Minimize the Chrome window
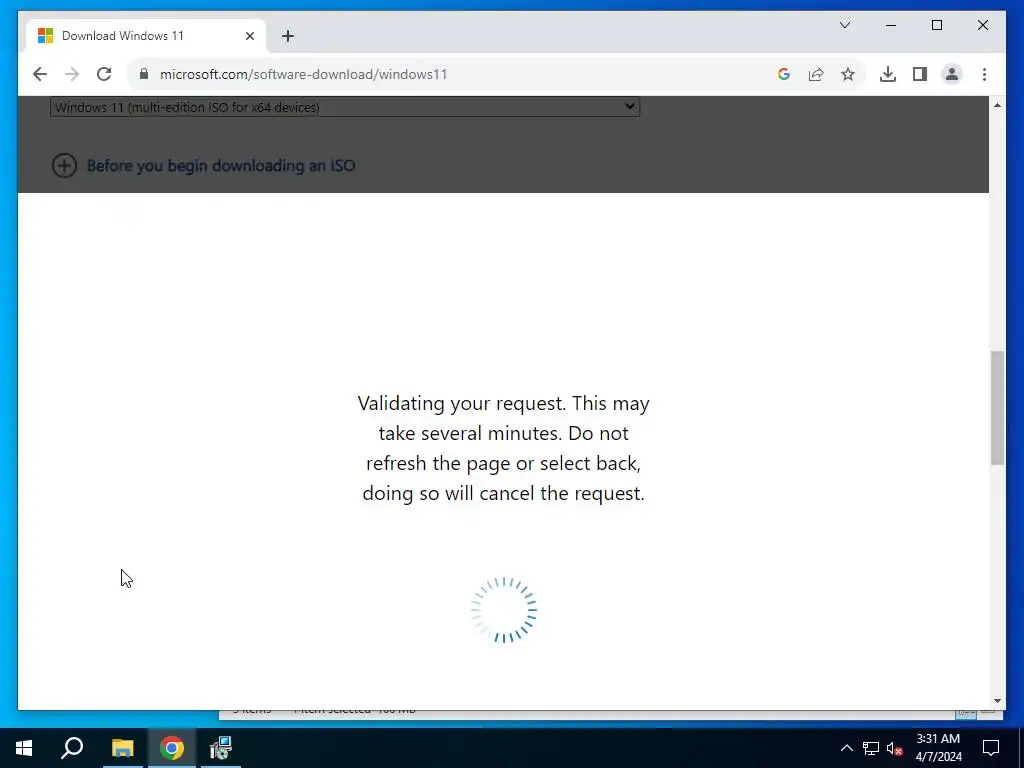 891,25
